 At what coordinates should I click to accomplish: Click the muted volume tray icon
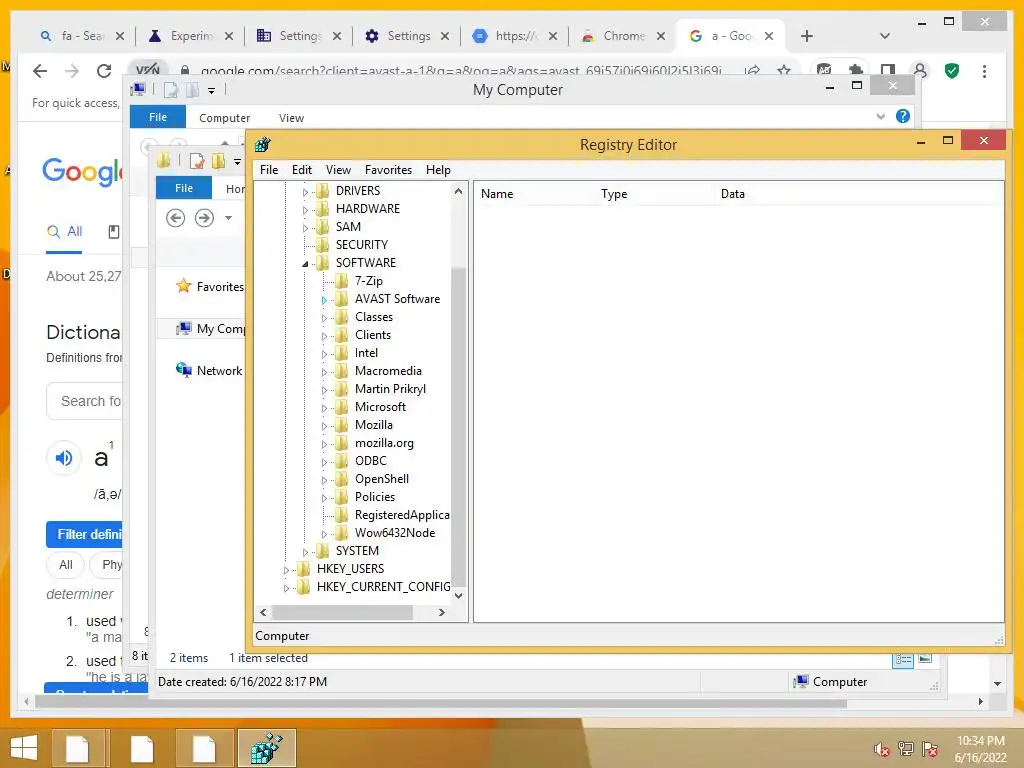[882, 749]
